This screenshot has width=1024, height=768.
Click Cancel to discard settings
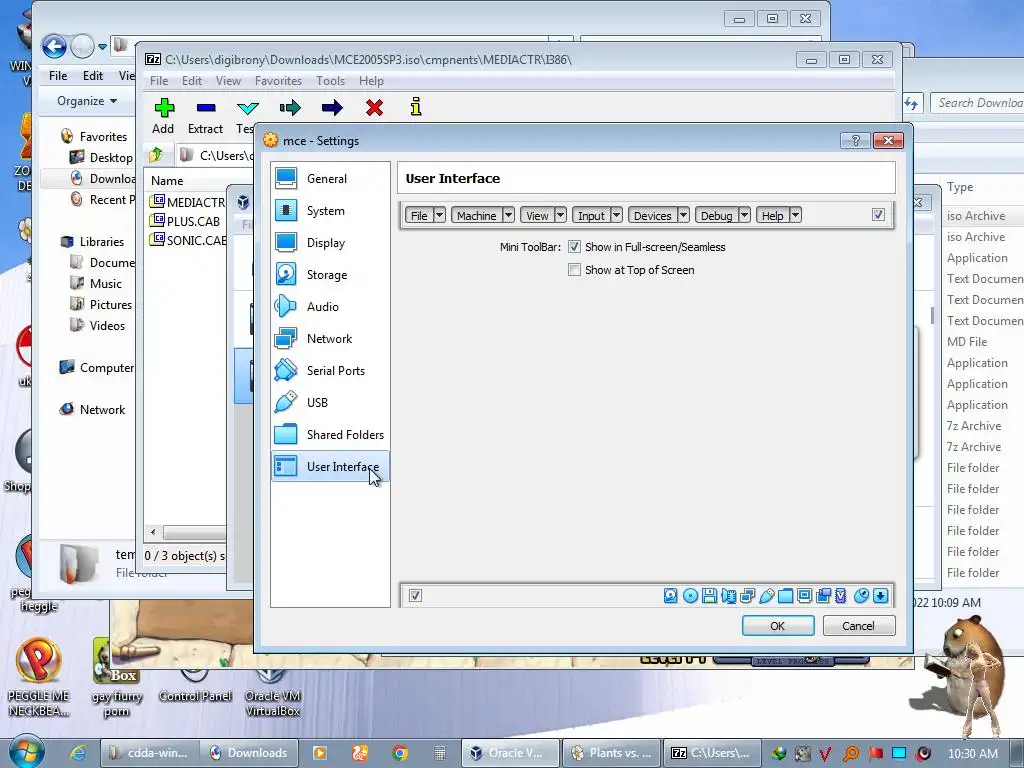(x=858, y=626)
